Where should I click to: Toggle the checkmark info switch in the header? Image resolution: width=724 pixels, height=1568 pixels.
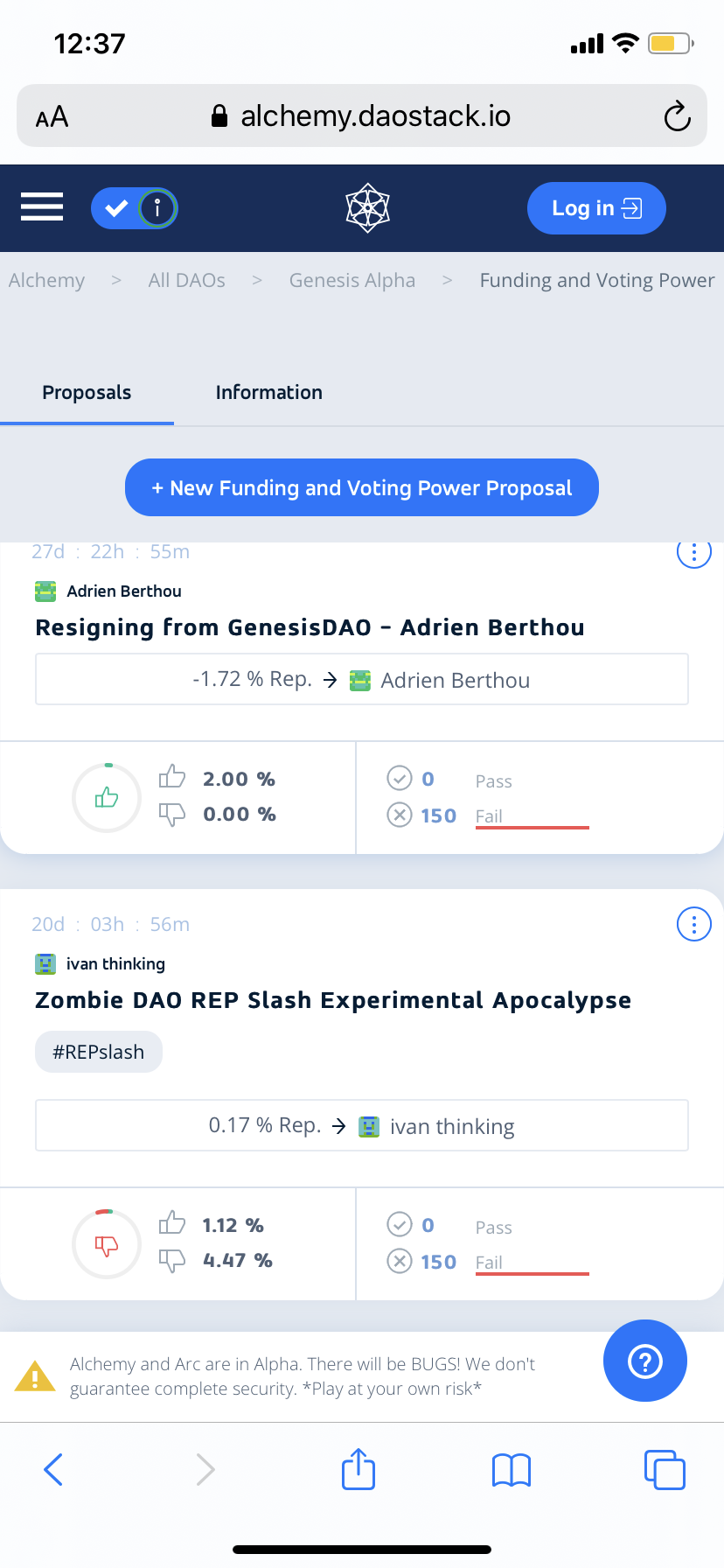pyautogui.click(x=135, y=208)
